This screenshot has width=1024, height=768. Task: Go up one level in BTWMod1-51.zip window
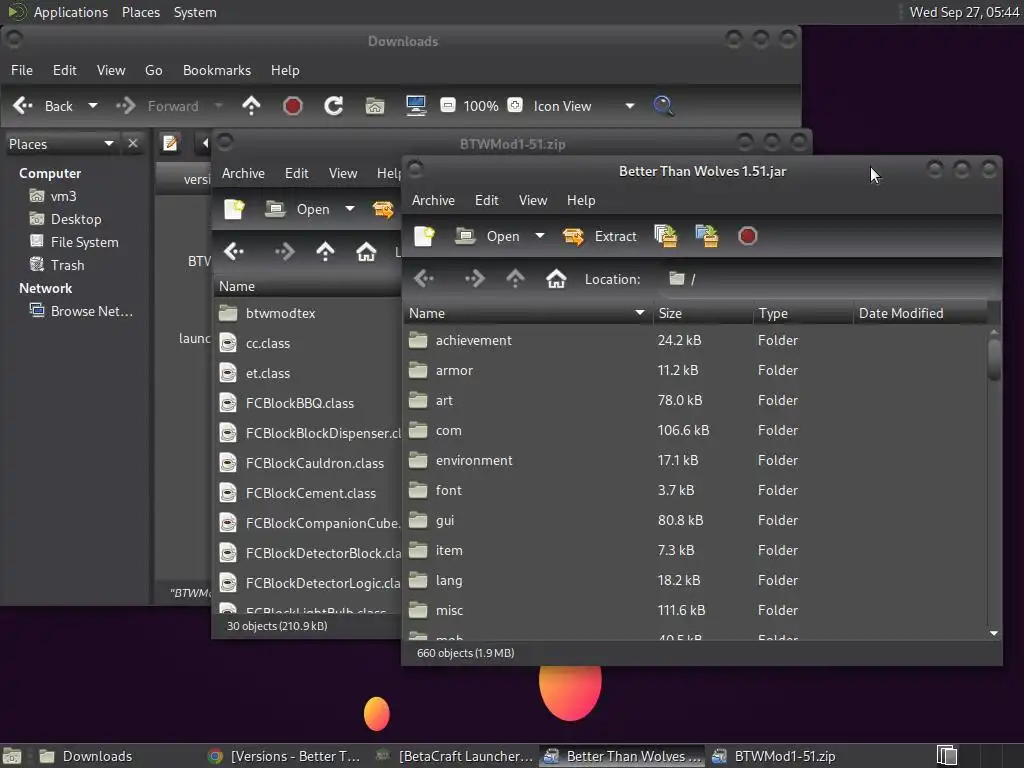pyautogui.click(x=325, y=251)
